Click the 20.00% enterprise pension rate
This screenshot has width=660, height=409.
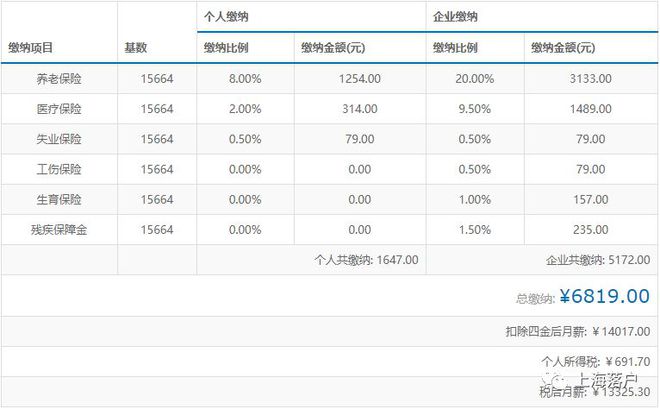point(474,79)
